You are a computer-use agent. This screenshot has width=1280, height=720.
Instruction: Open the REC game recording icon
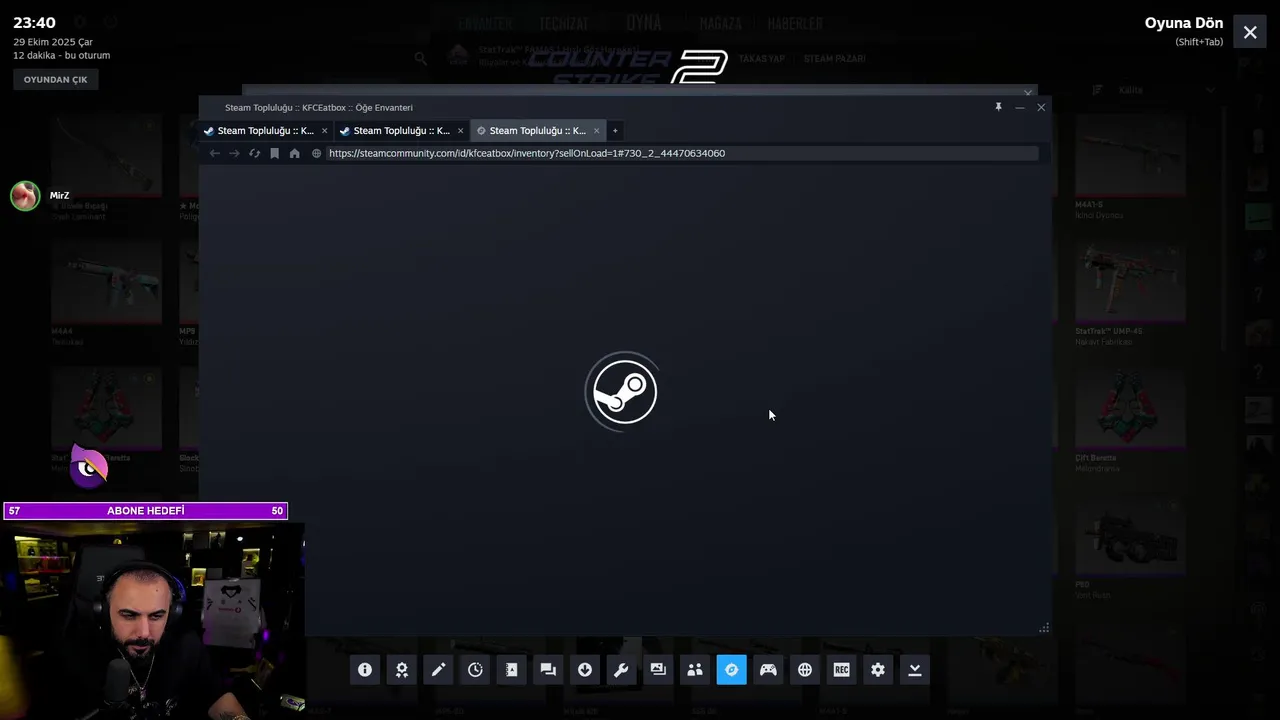click(841, 670)
